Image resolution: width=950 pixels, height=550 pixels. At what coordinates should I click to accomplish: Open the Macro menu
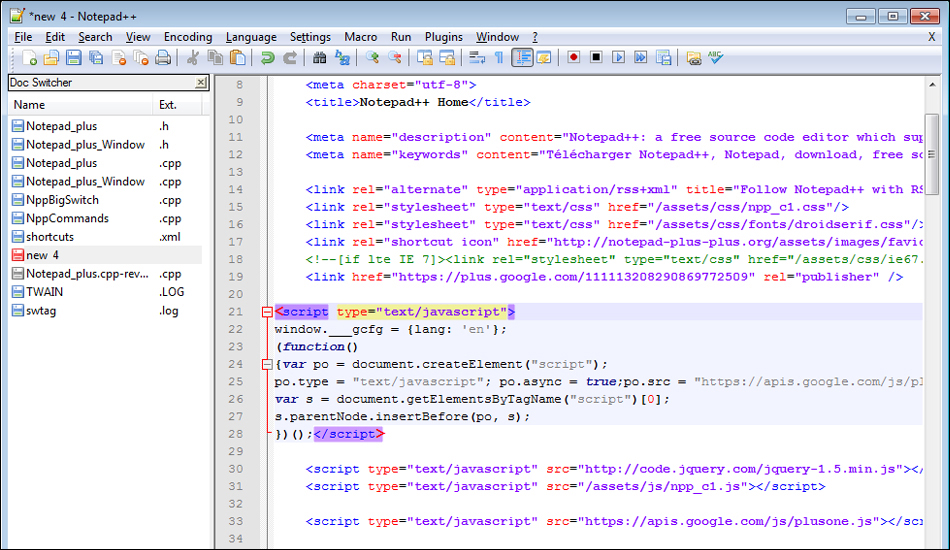(360, 38)
